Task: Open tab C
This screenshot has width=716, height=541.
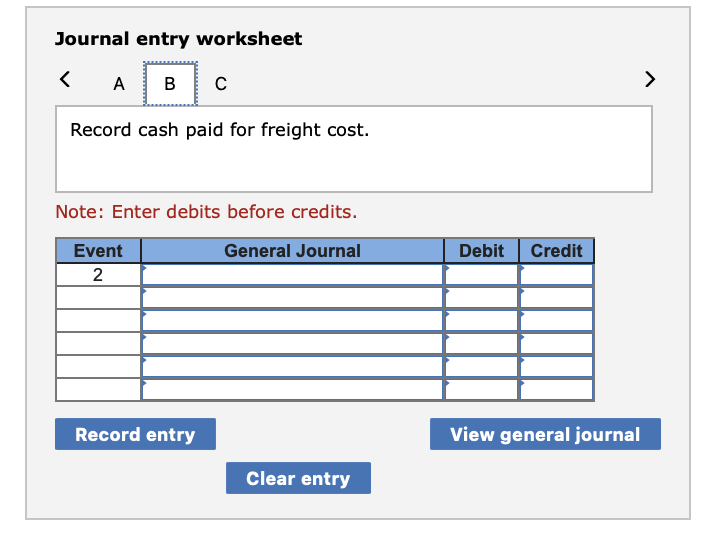Action: click(221, 84)
